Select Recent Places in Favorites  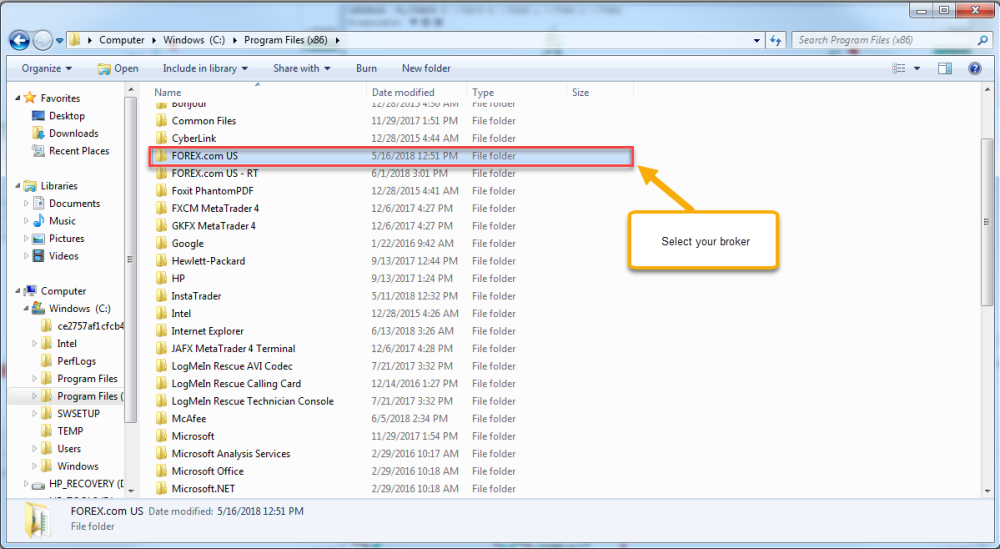coord(79,151)
